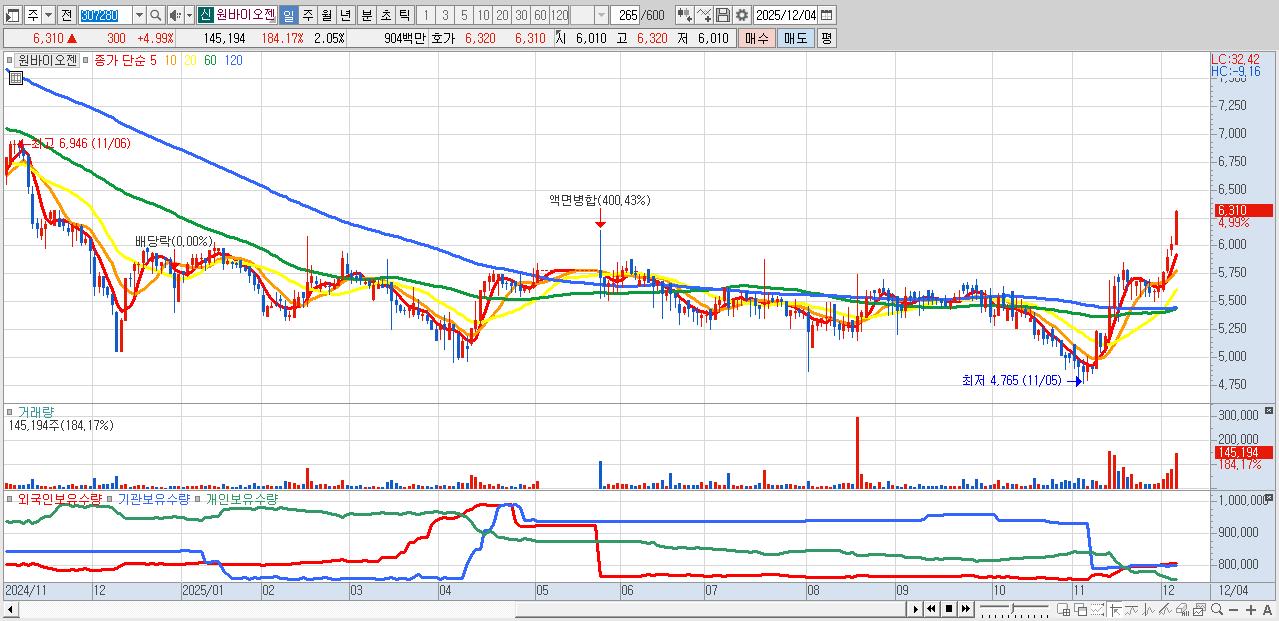Click the 배당락(0.00%) event label
1279x621 pixels.
(174, 241)
